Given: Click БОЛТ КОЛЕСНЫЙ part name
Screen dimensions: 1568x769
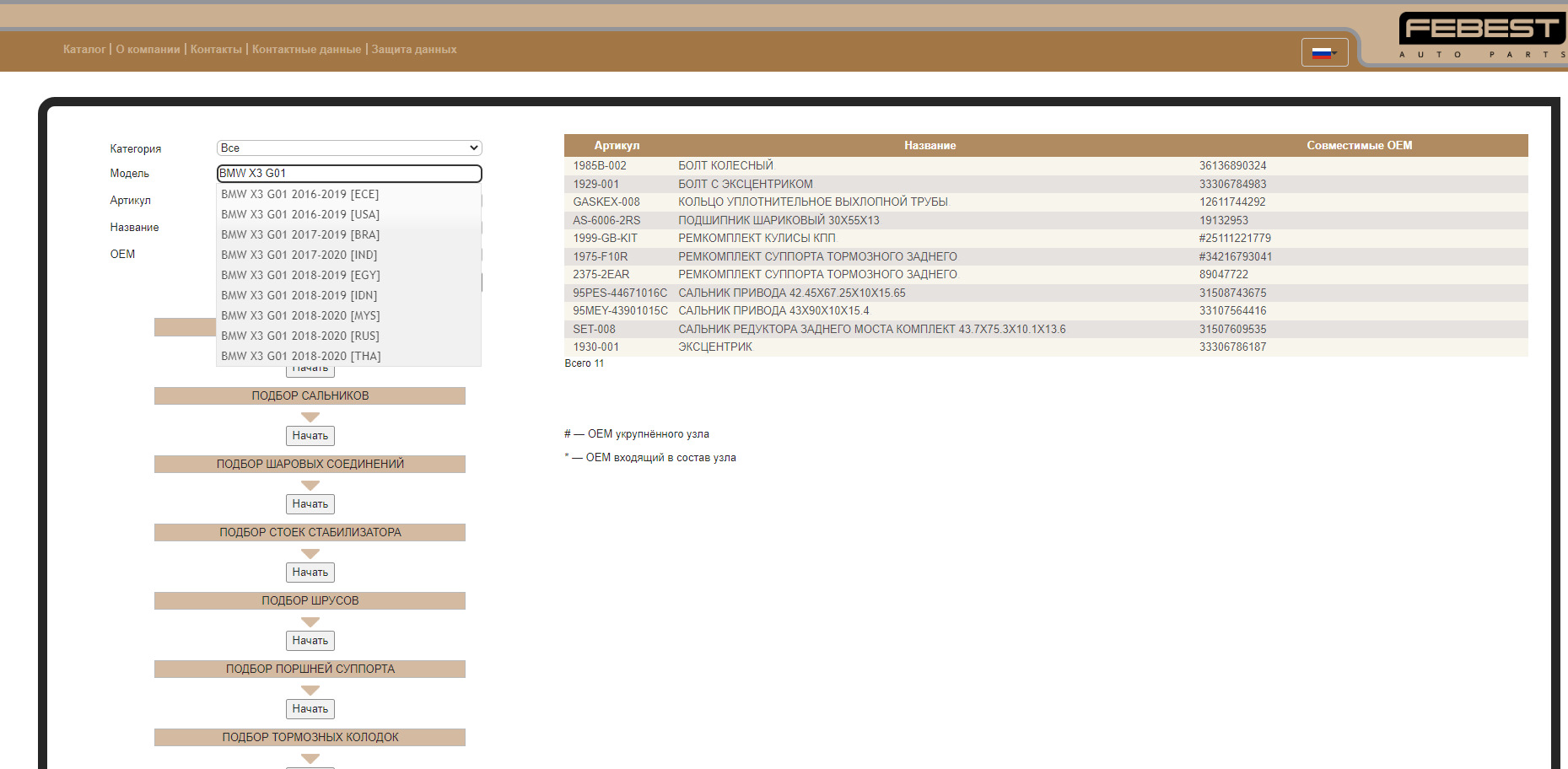Looking at the screenshot, I should 725,166.
